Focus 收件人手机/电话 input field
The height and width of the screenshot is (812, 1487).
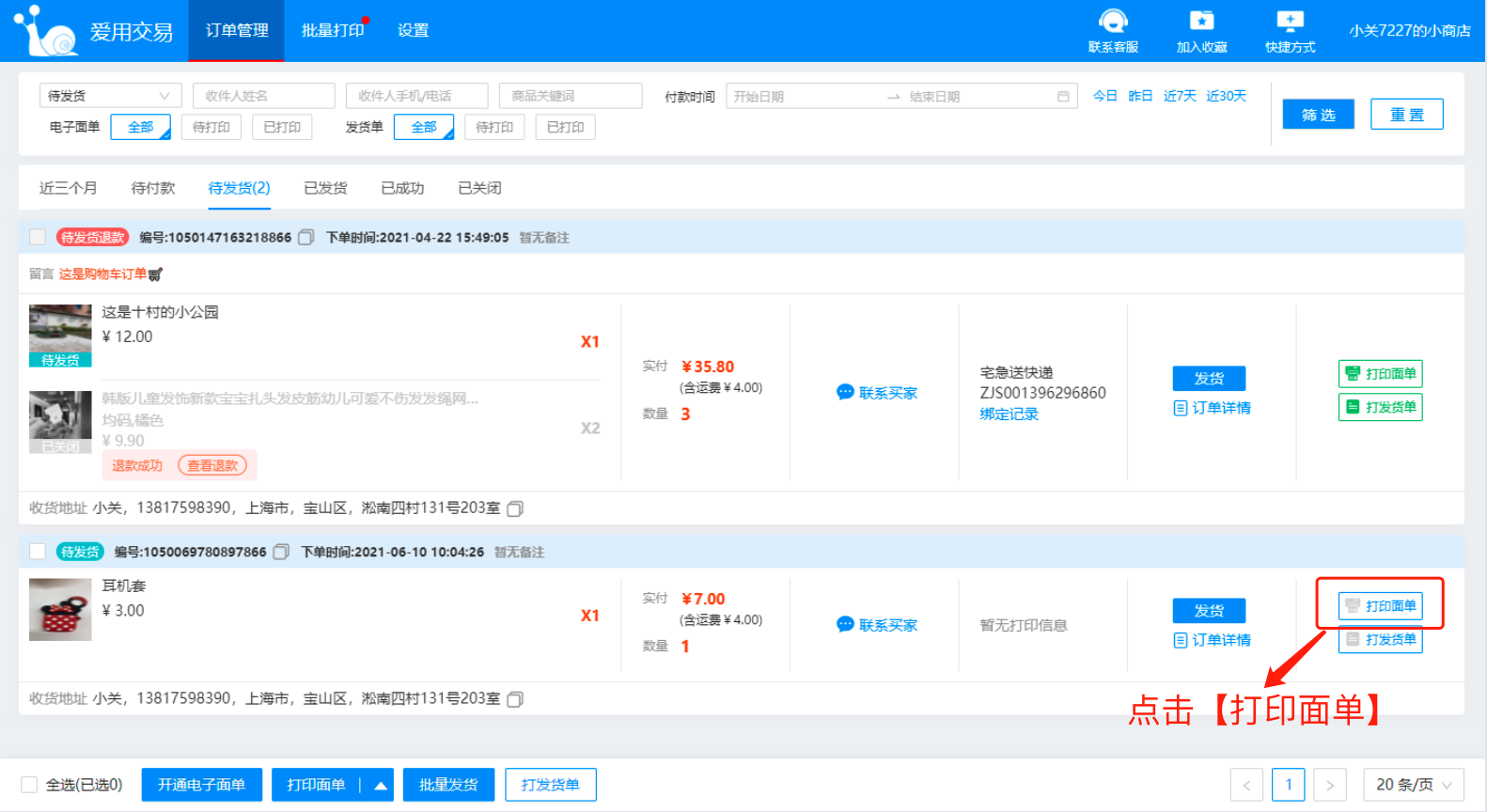click(x=416, y=96)
